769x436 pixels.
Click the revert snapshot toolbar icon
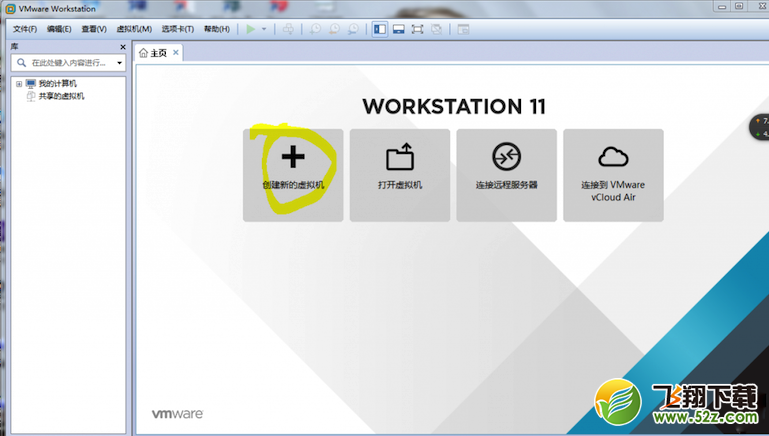click(x=334, y=29)
